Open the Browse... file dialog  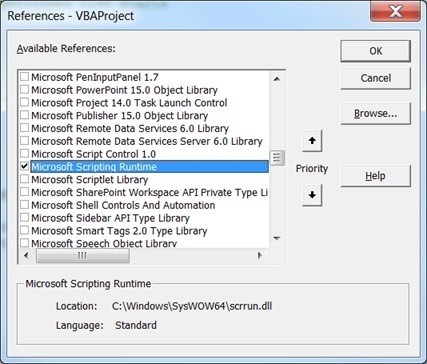coord(375,114)
